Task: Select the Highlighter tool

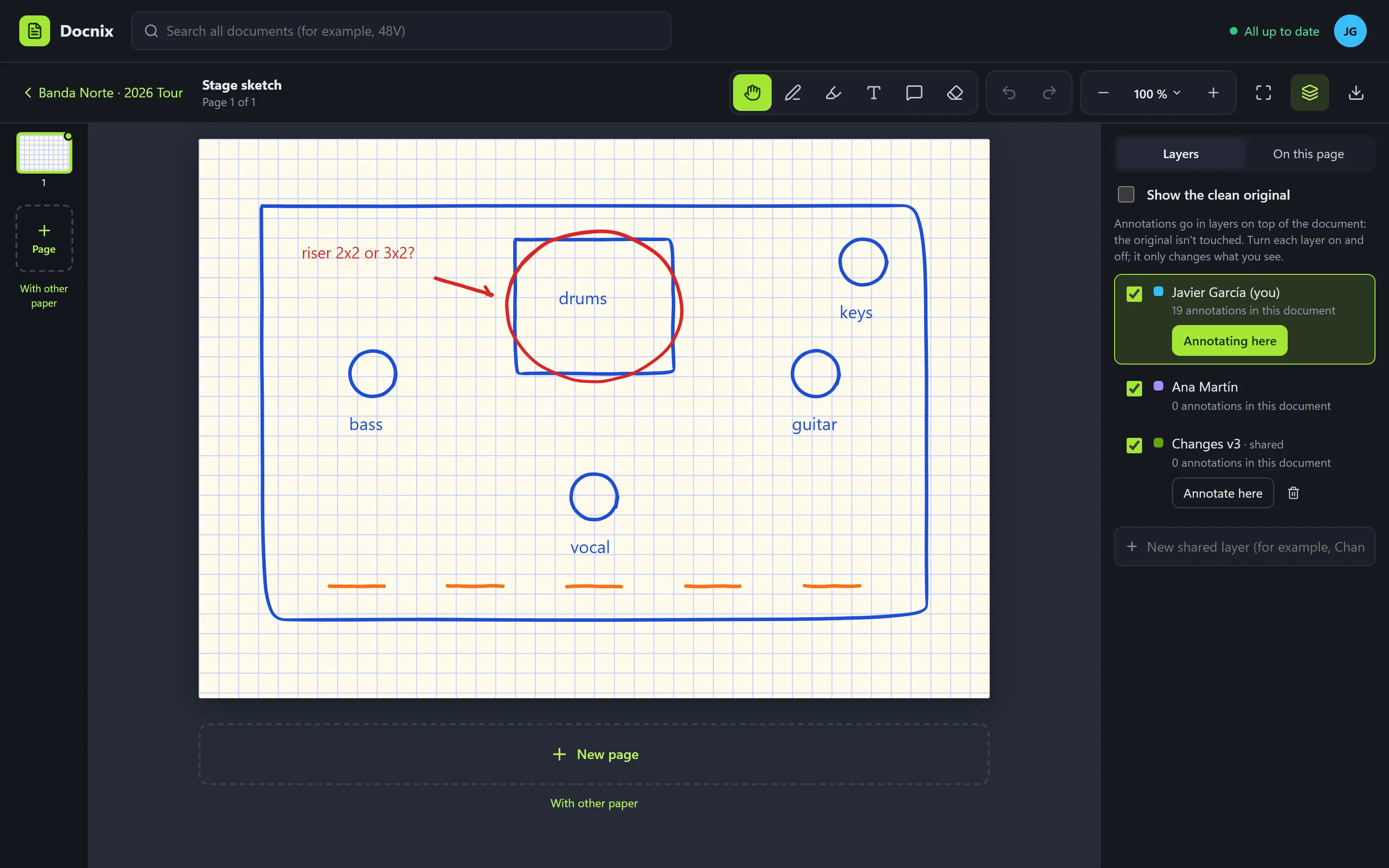Action: click(833, 93)
